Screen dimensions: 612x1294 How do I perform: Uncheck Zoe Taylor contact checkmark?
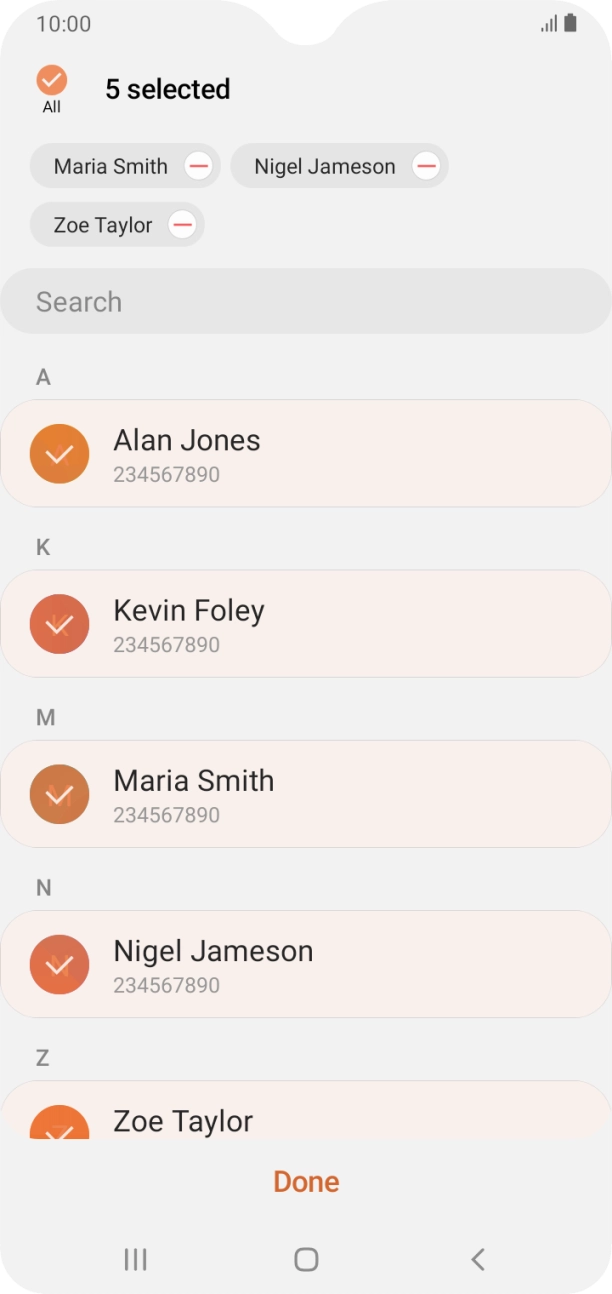coord(60,1125)
